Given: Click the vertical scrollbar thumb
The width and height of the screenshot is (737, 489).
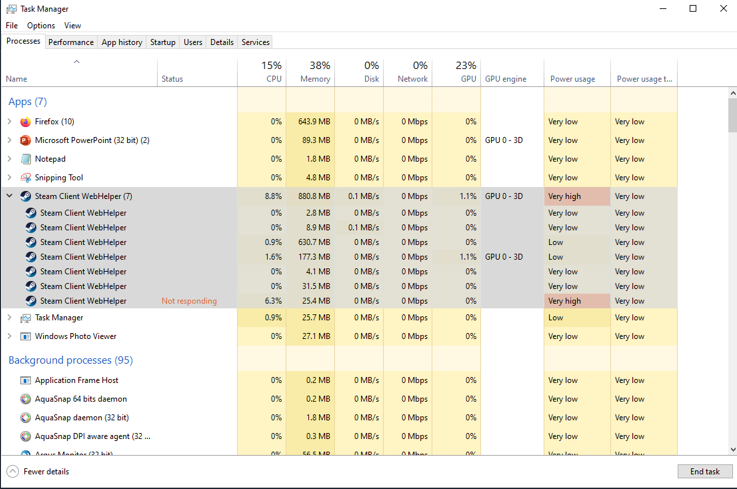Looking at the screenshot, I should click(x=732, y=115).
